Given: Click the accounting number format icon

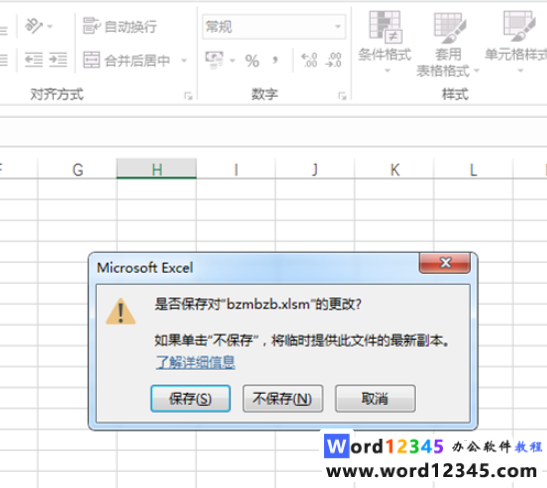Looking at the screenshot, I should [x=214, y=60].
